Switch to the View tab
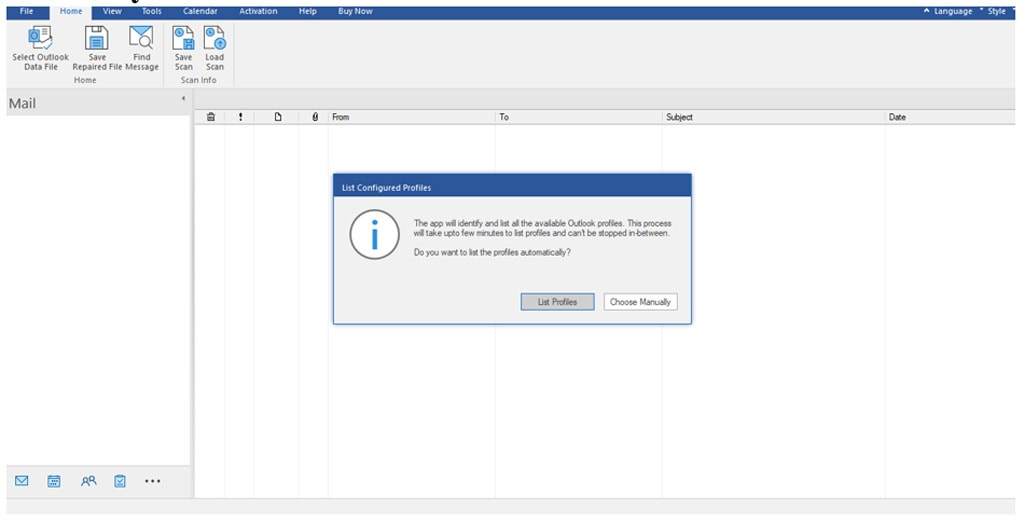This screenshot has height=522, width=1024. click(112, 11)
